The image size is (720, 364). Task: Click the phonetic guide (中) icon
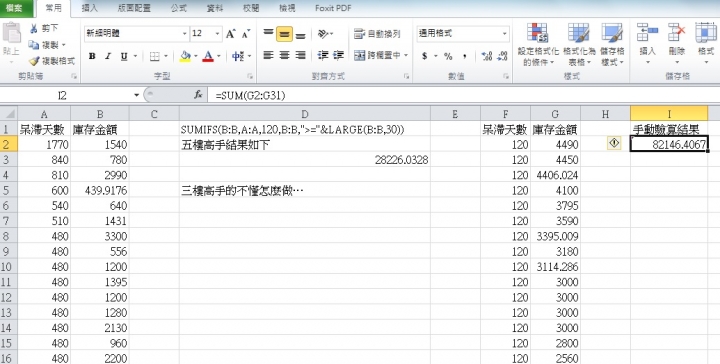tap(237, 56)
